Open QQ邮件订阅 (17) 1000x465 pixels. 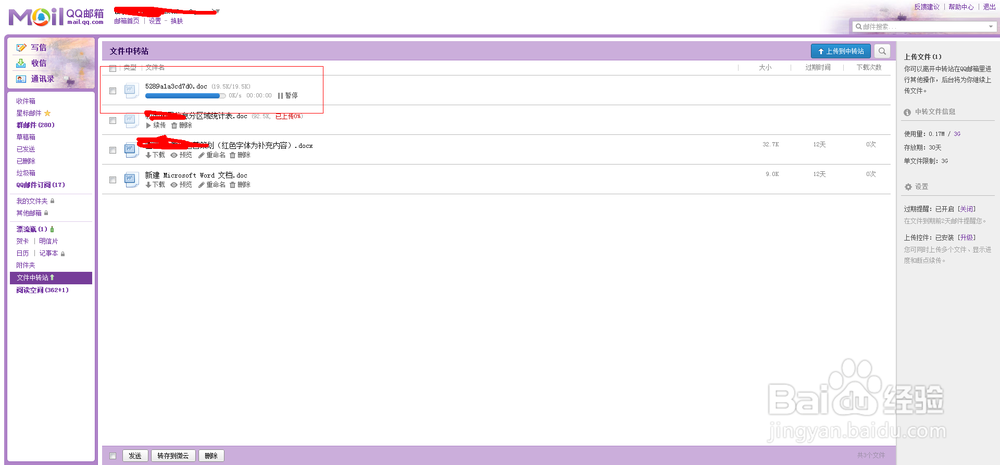[x=41, y=185]
